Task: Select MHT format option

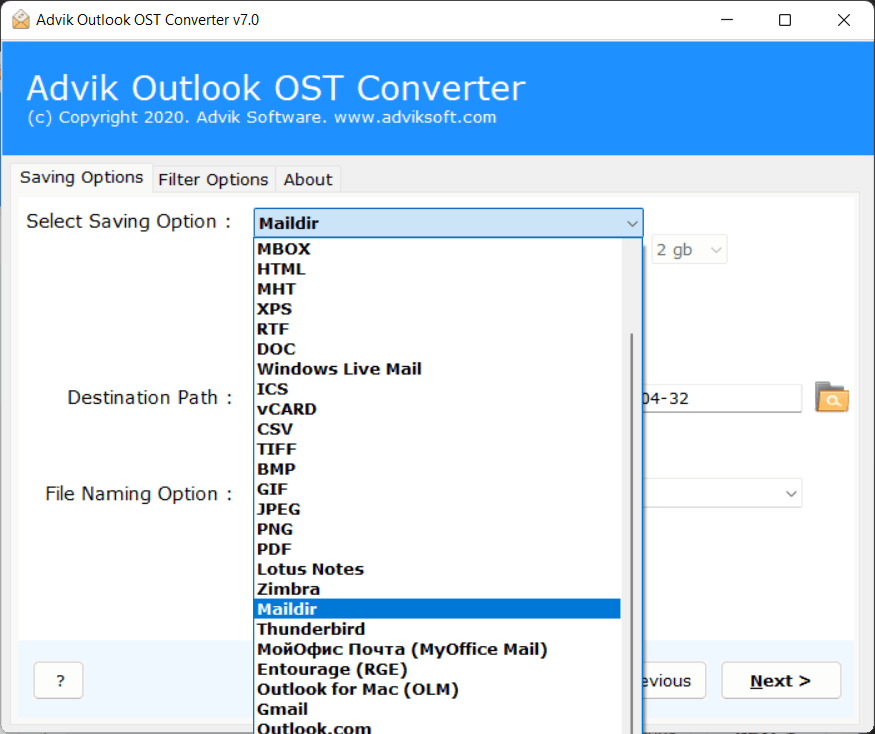Action: 437,289
